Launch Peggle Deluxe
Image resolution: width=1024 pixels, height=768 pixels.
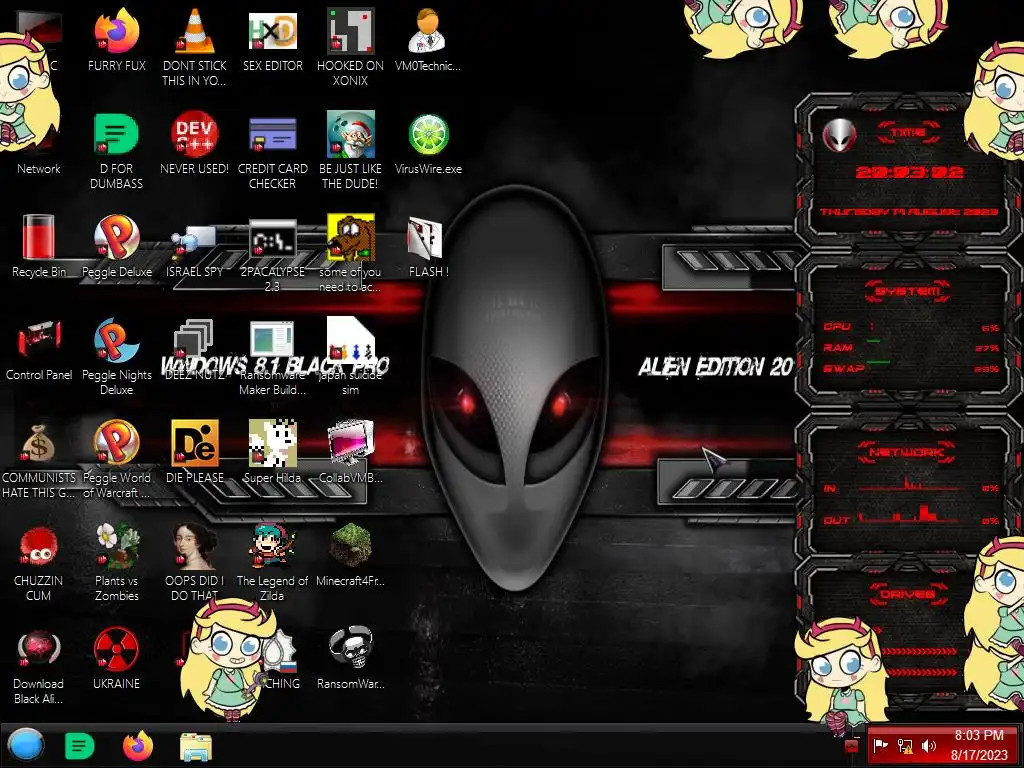(116, 237)
